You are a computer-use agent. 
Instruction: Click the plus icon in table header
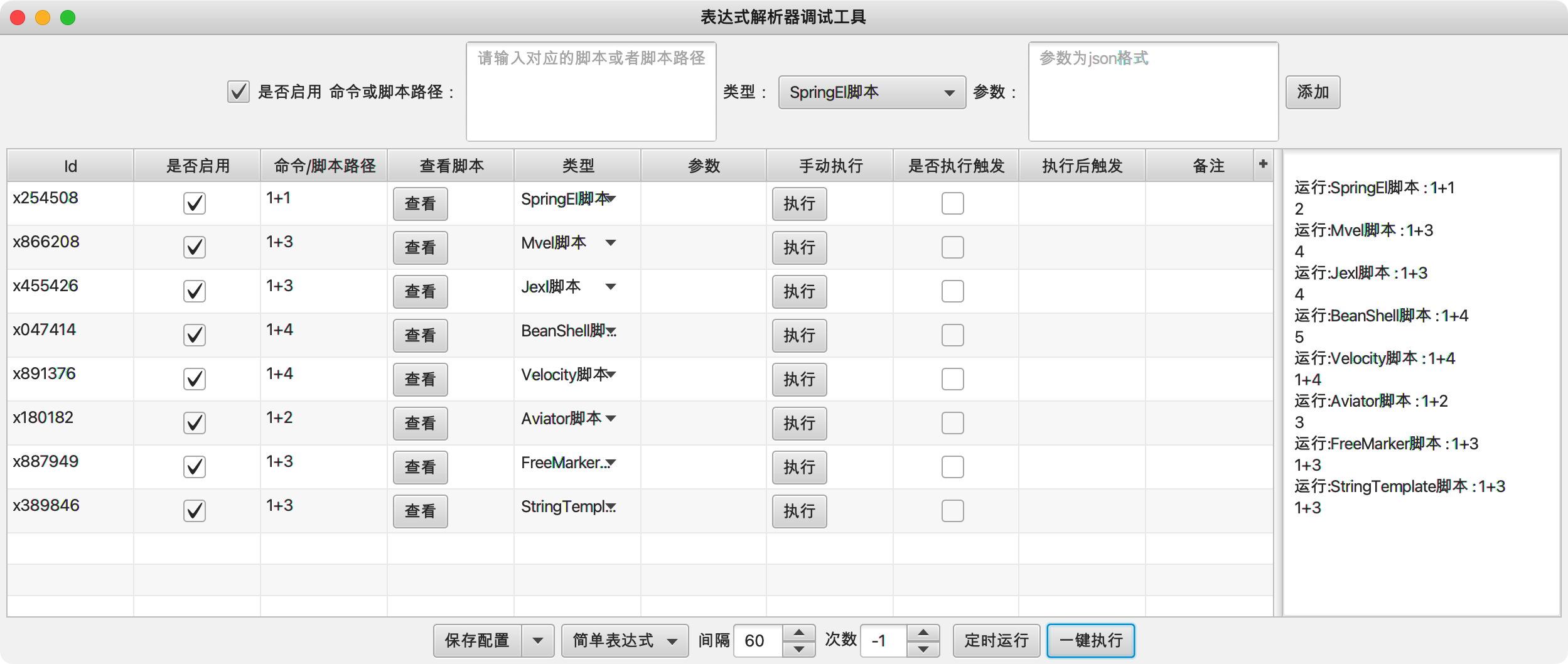coord(1263,164)
